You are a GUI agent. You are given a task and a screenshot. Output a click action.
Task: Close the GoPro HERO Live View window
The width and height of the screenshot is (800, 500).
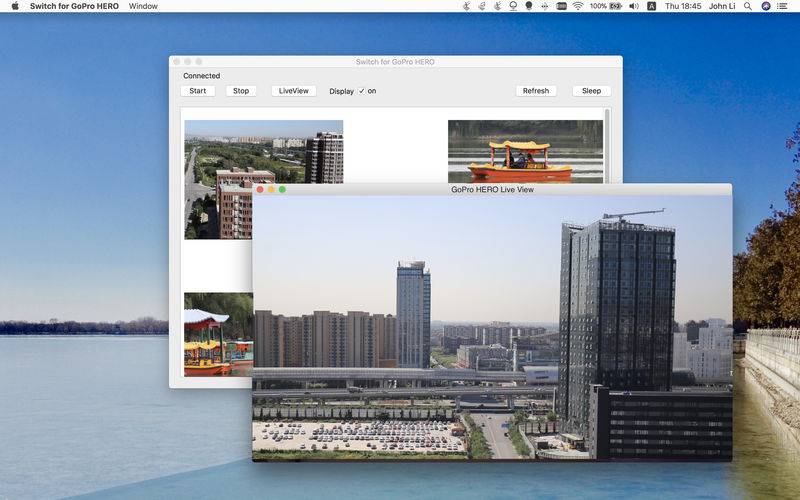click(260, 190)
